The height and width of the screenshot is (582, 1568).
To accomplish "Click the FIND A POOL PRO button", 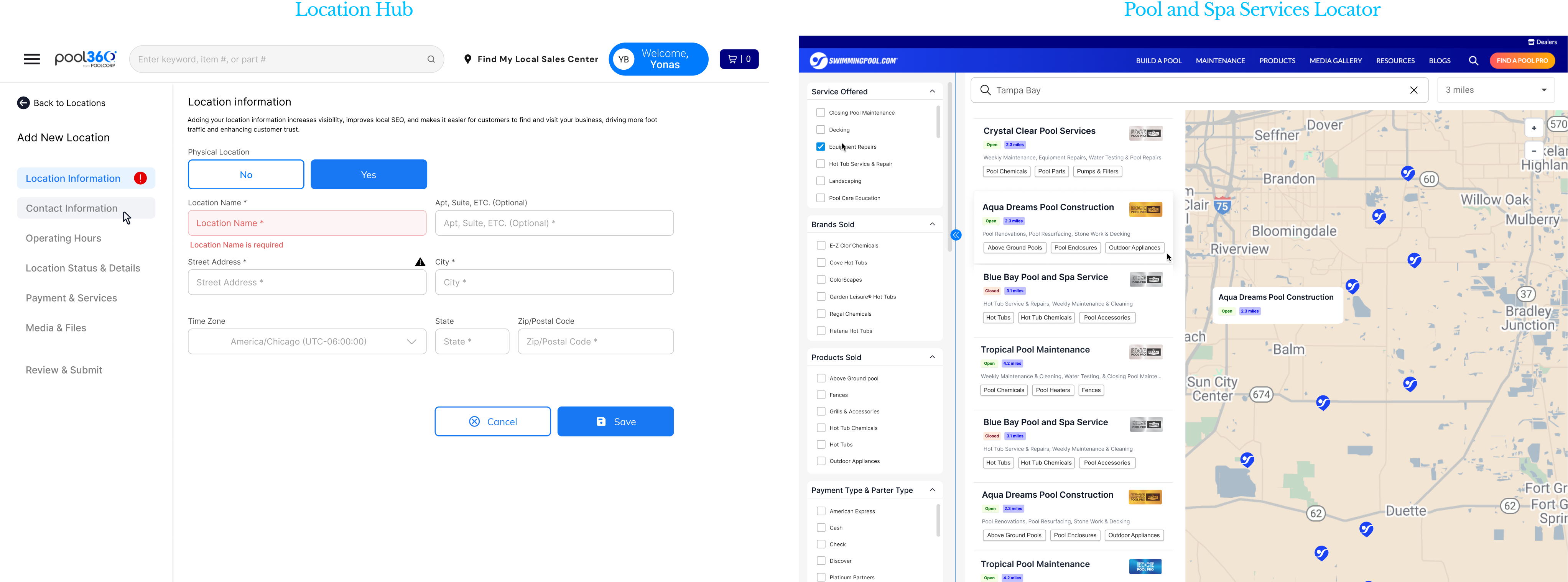I will pos(1522,61).
